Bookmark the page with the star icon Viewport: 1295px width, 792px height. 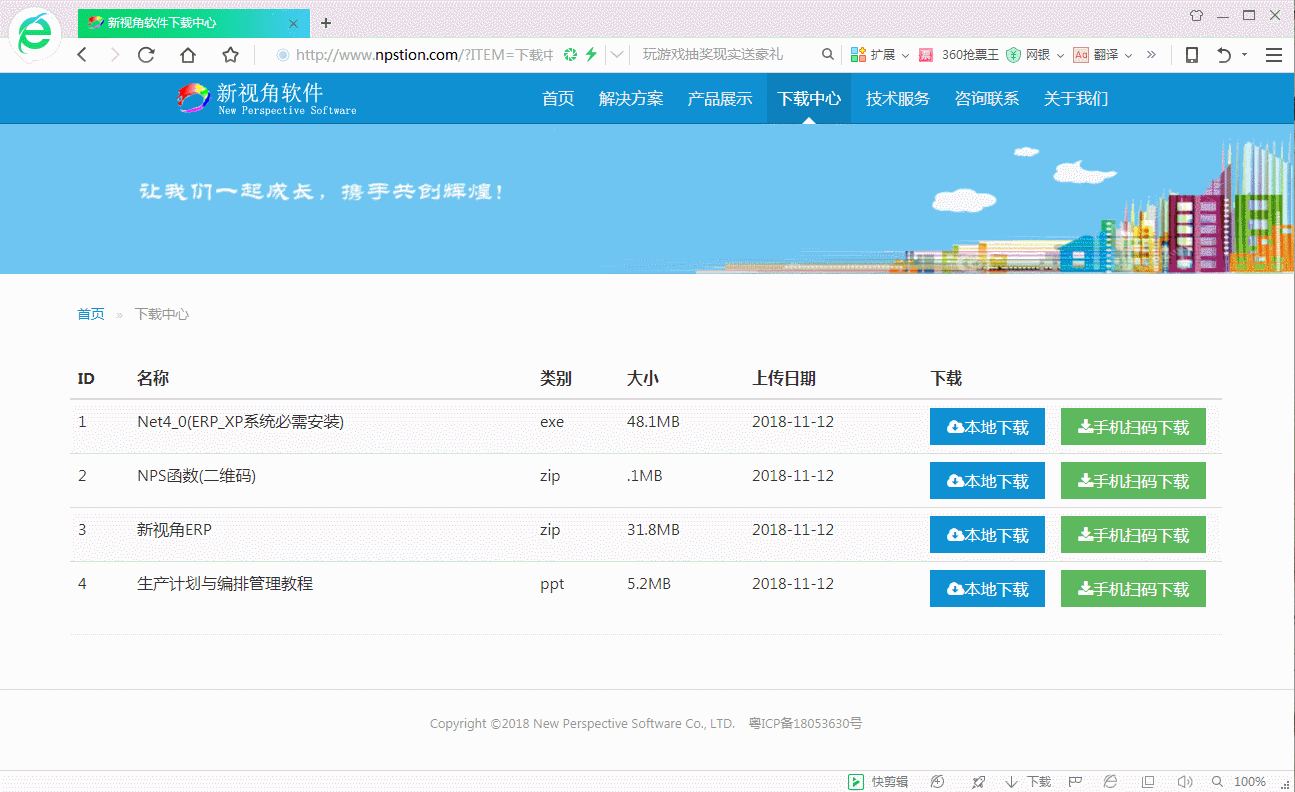tap(232, 55)
